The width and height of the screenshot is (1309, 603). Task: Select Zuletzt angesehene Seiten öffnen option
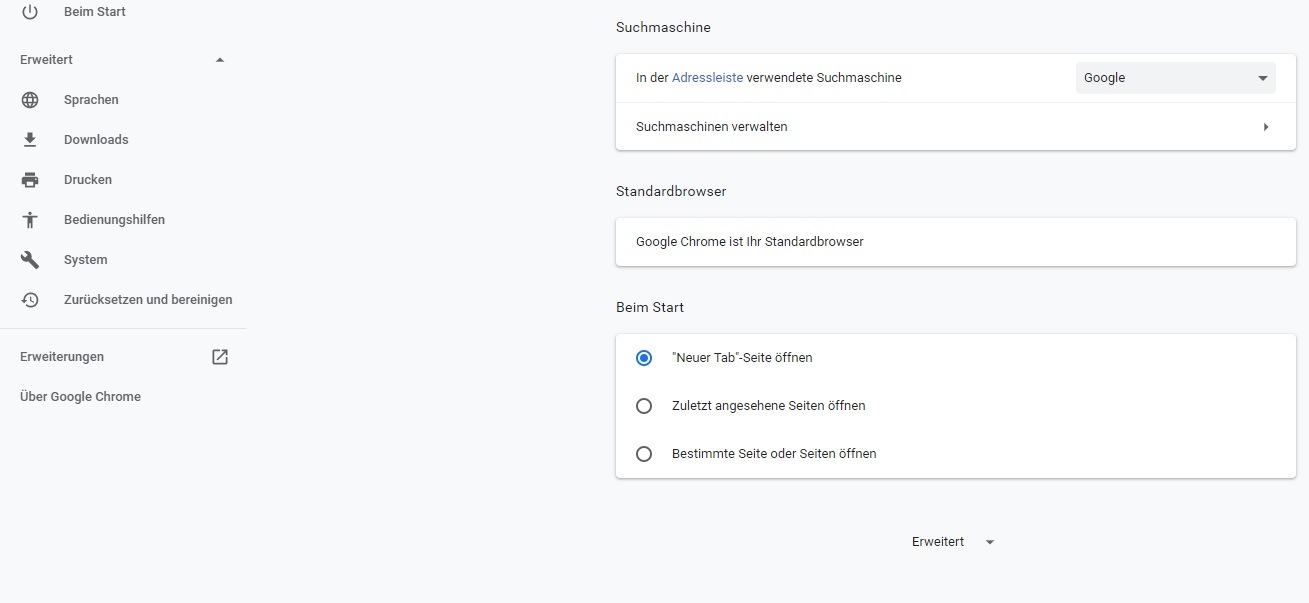tap(644, 406)
